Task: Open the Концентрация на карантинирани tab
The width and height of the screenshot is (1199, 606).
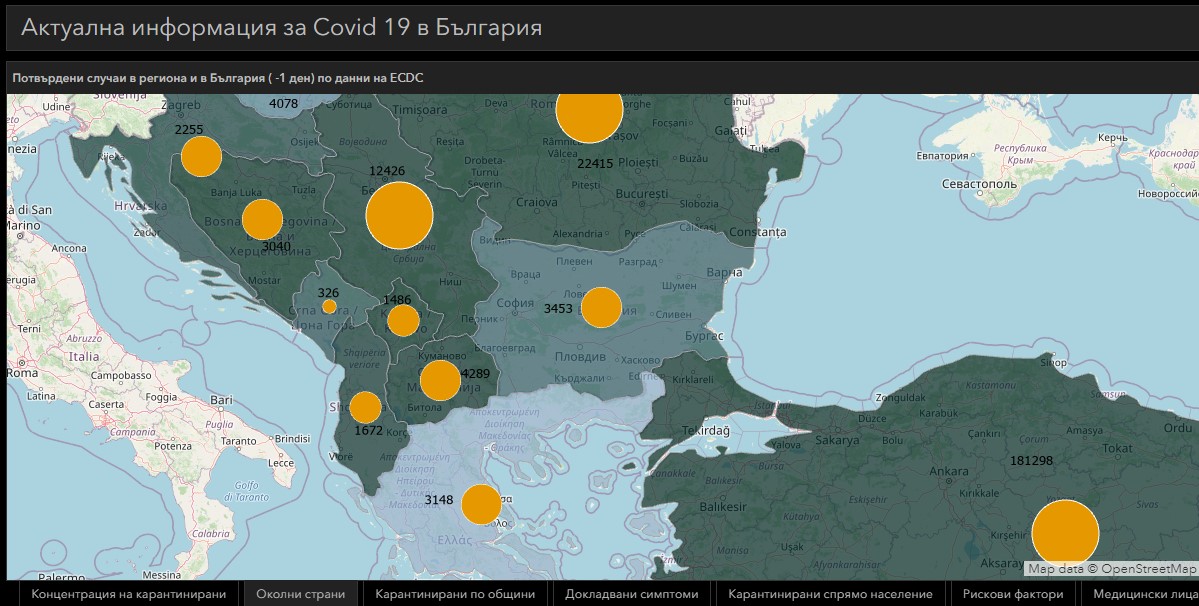Action: (x=128, y=594)
